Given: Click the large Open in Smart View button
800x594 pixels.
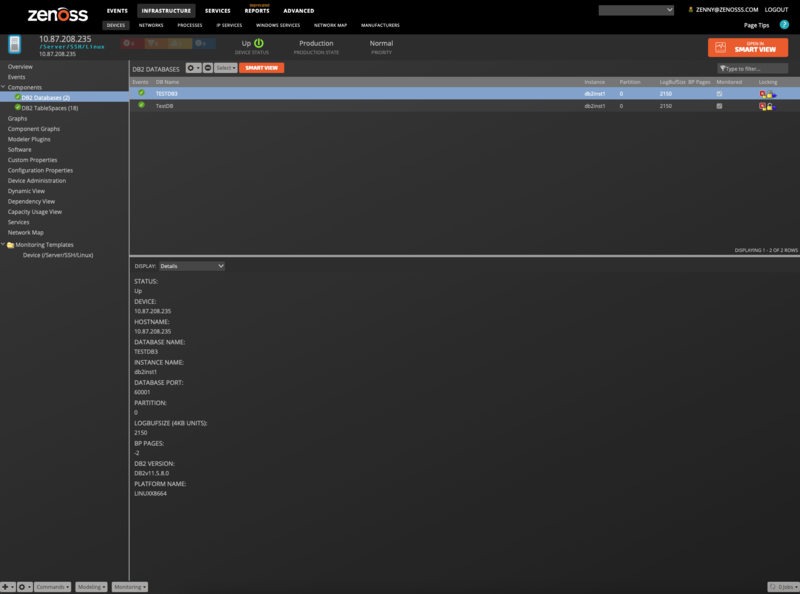Looking at the screenshot, I should (748, 47).
